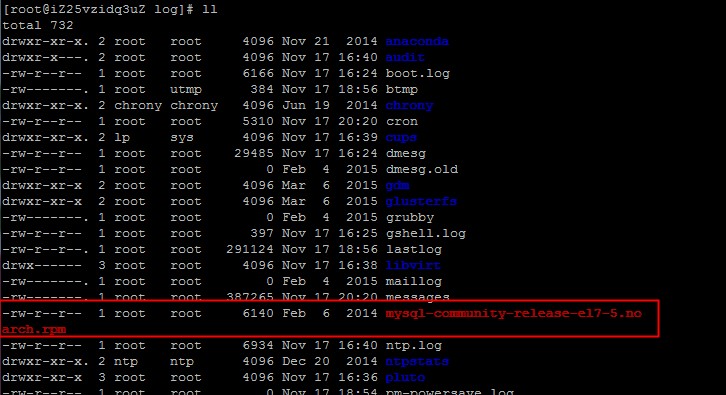Click the size value 6166
Viewport: 726px width, 395px height.
point(258,73)
